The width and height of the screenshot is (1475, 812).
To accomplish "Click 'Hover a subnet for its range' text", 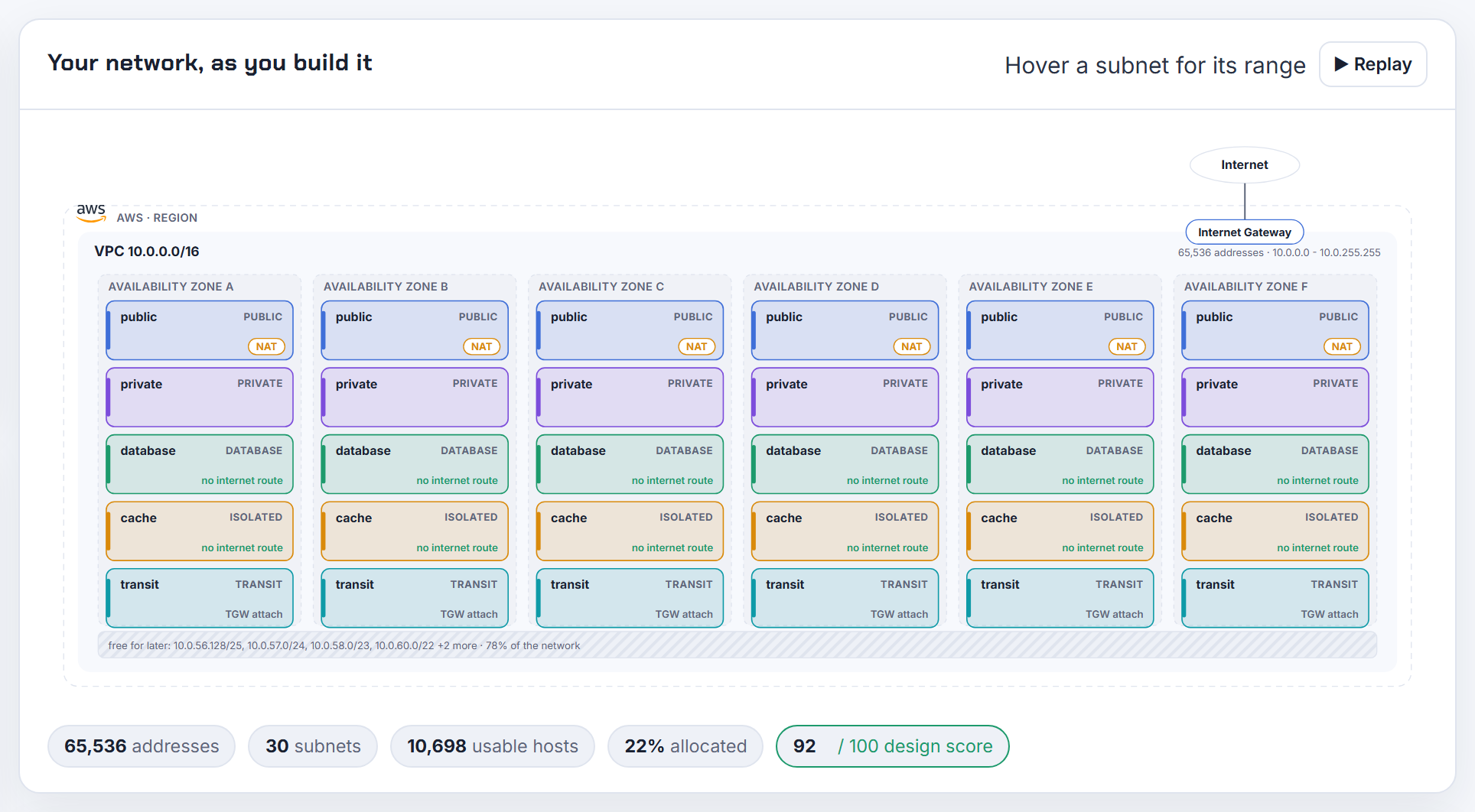I will (x=1155, y=66).
